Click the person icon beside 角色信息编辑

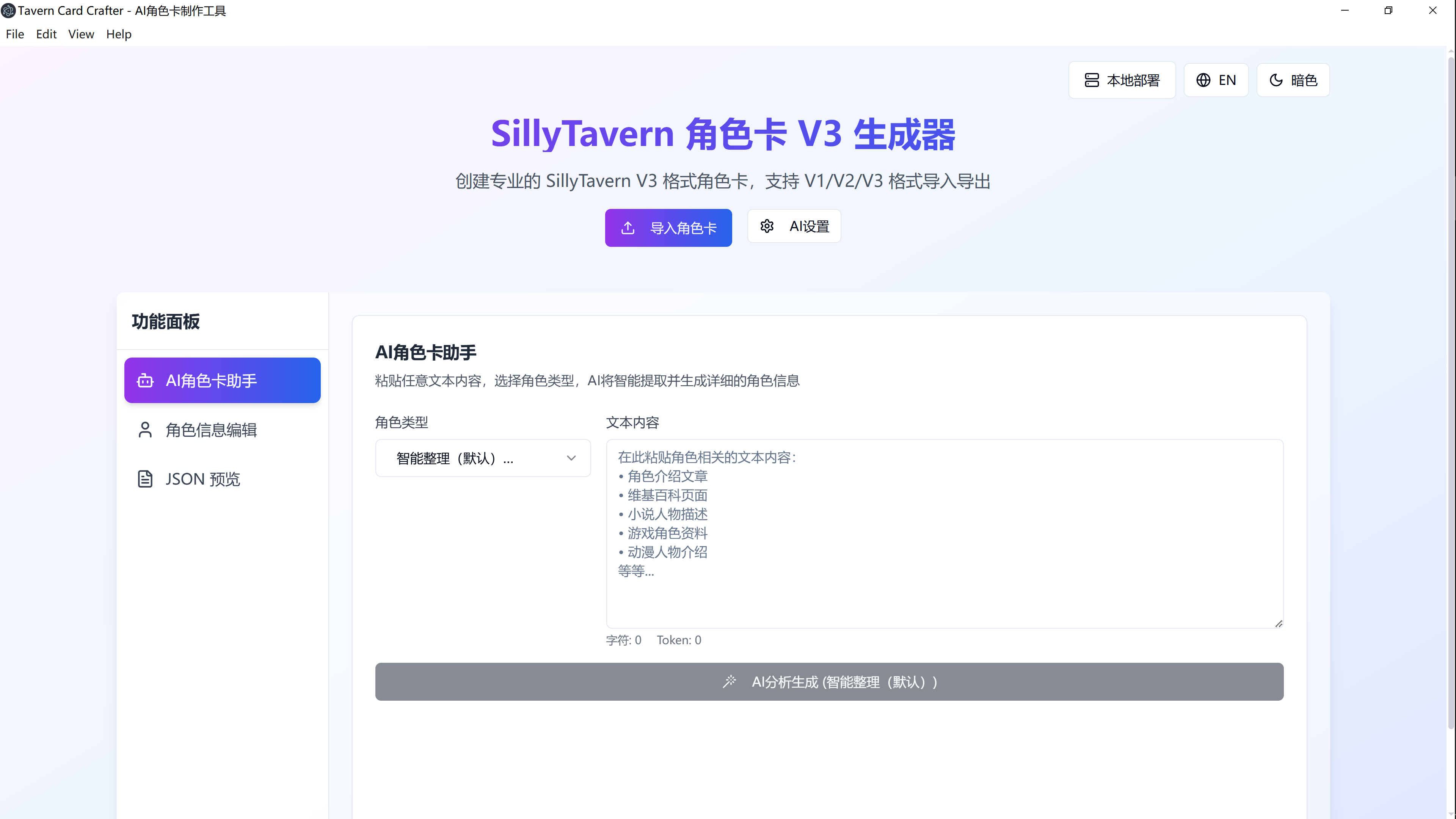coord(145,430)
